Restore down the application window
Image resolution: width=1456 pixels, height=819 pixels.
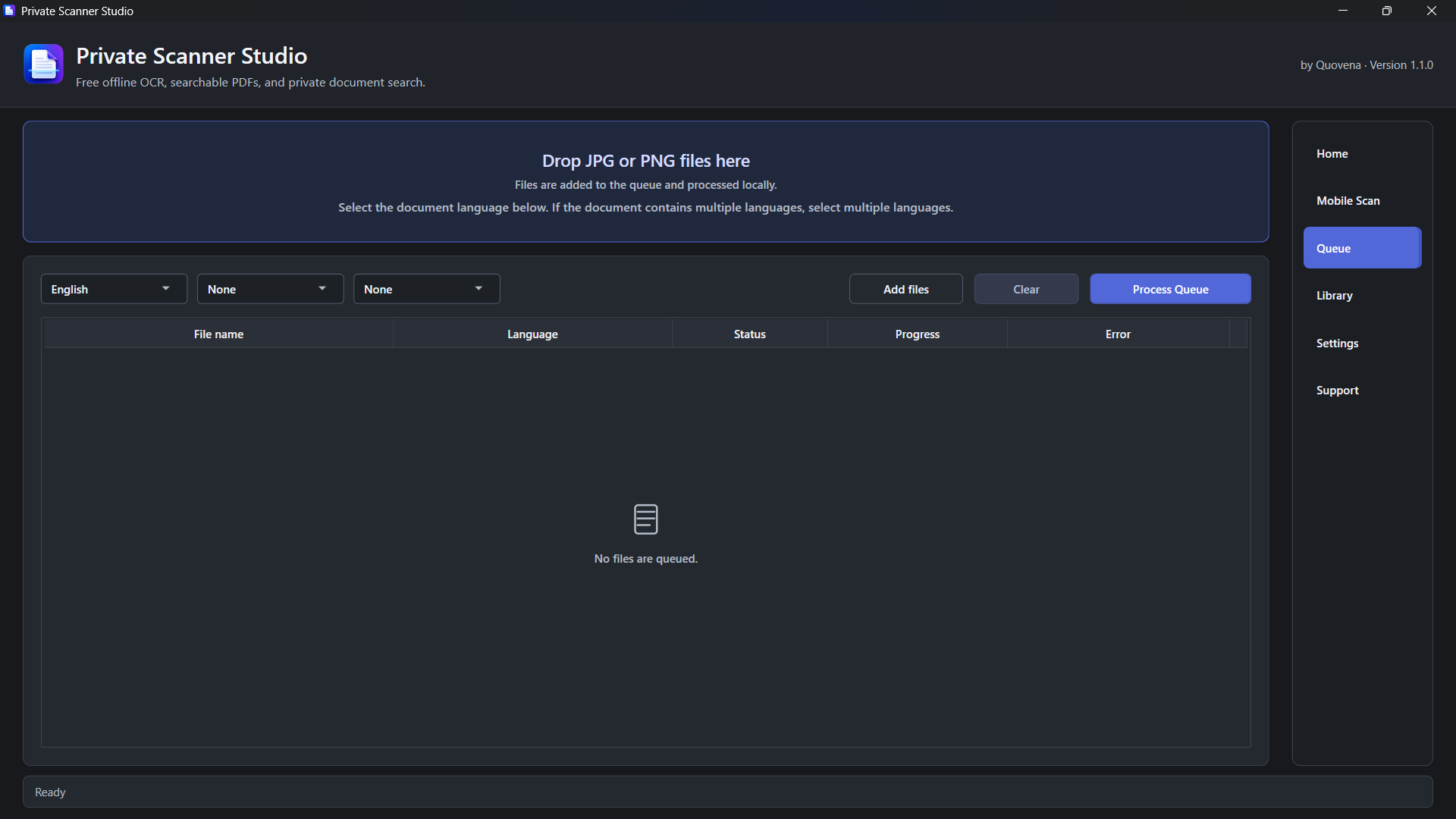[1386, 11]
